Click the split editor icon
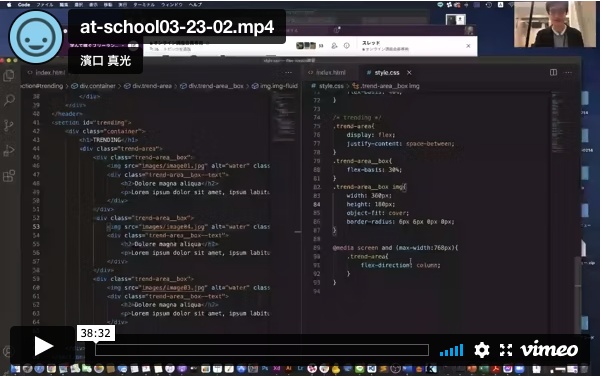The width and height of the screenshot is (602, 377). 553,73
